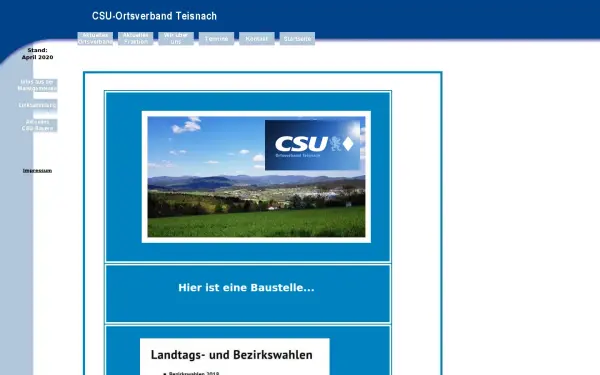Click the CSU-Ortsverband Teisnach site title
The width and height of the screenshot is (600, 375).
154,16
